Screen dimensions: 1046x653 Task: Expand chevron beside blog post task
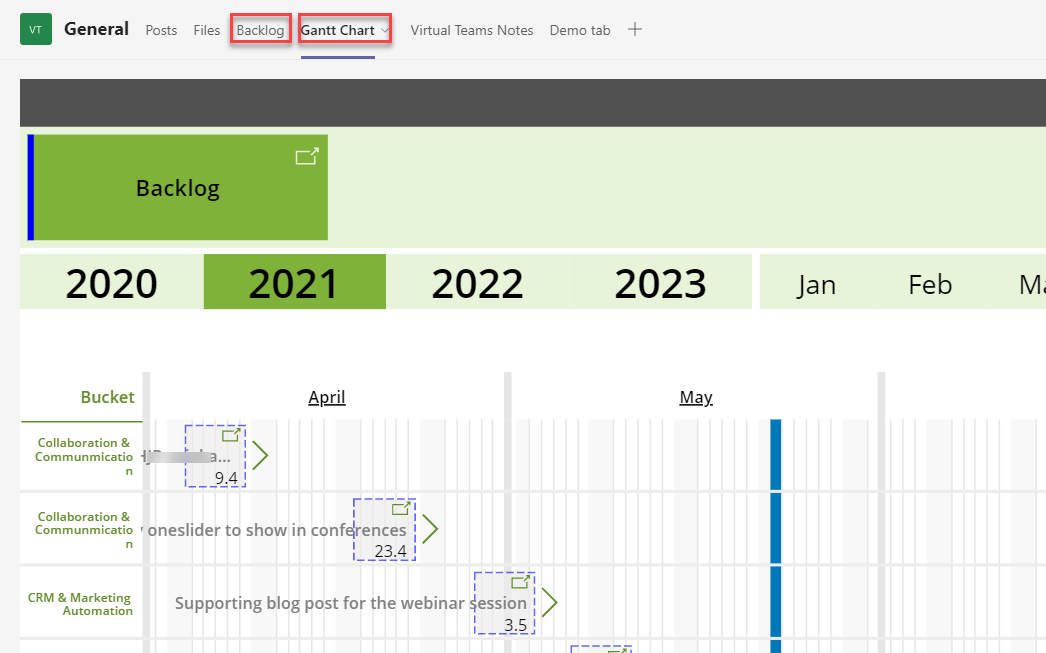[x=548, y=602]
